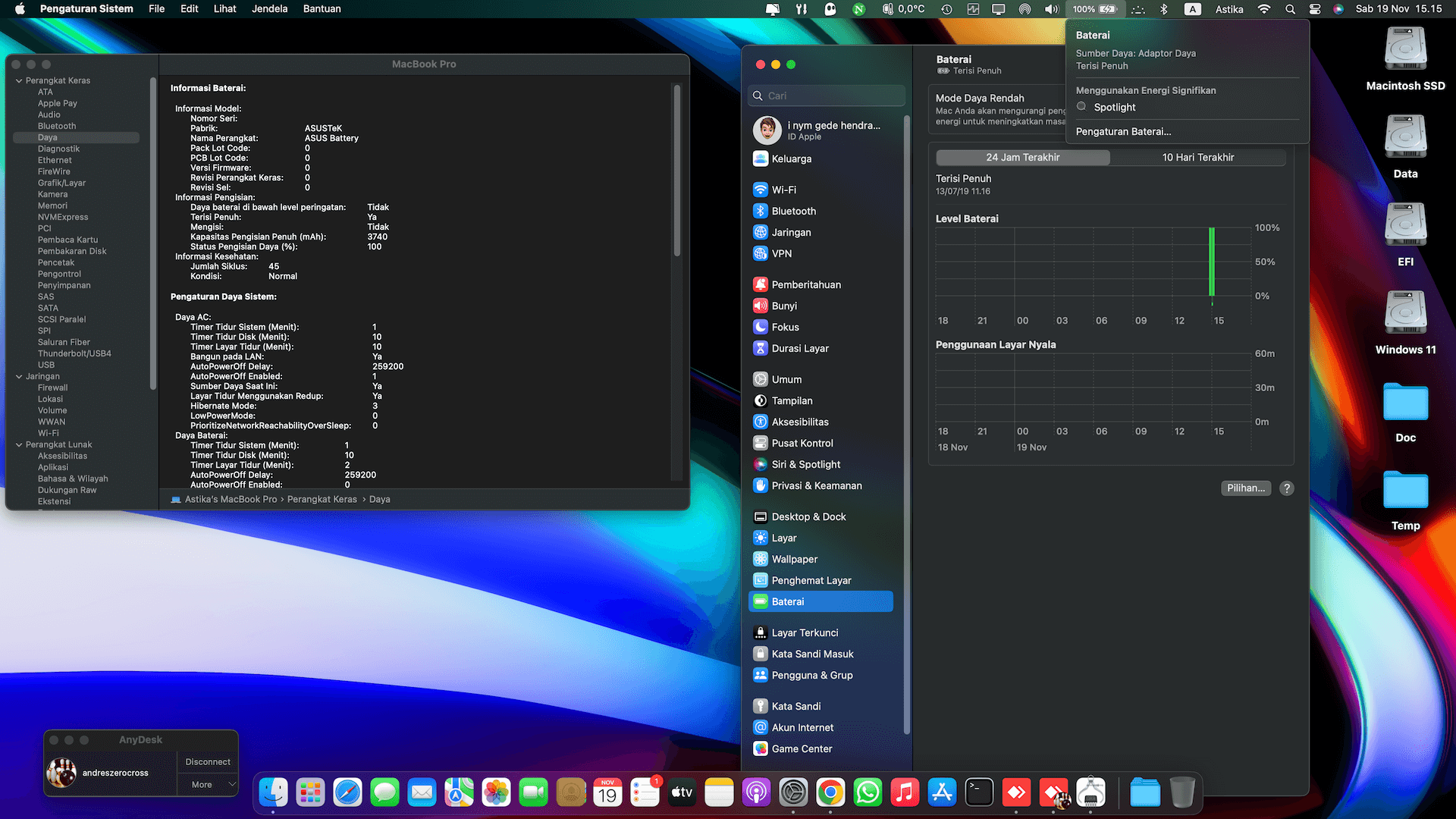This screenshot has height=819, width=1456.
Task: Open Aksesibilitas settings
Action: [x=822, y=422]
